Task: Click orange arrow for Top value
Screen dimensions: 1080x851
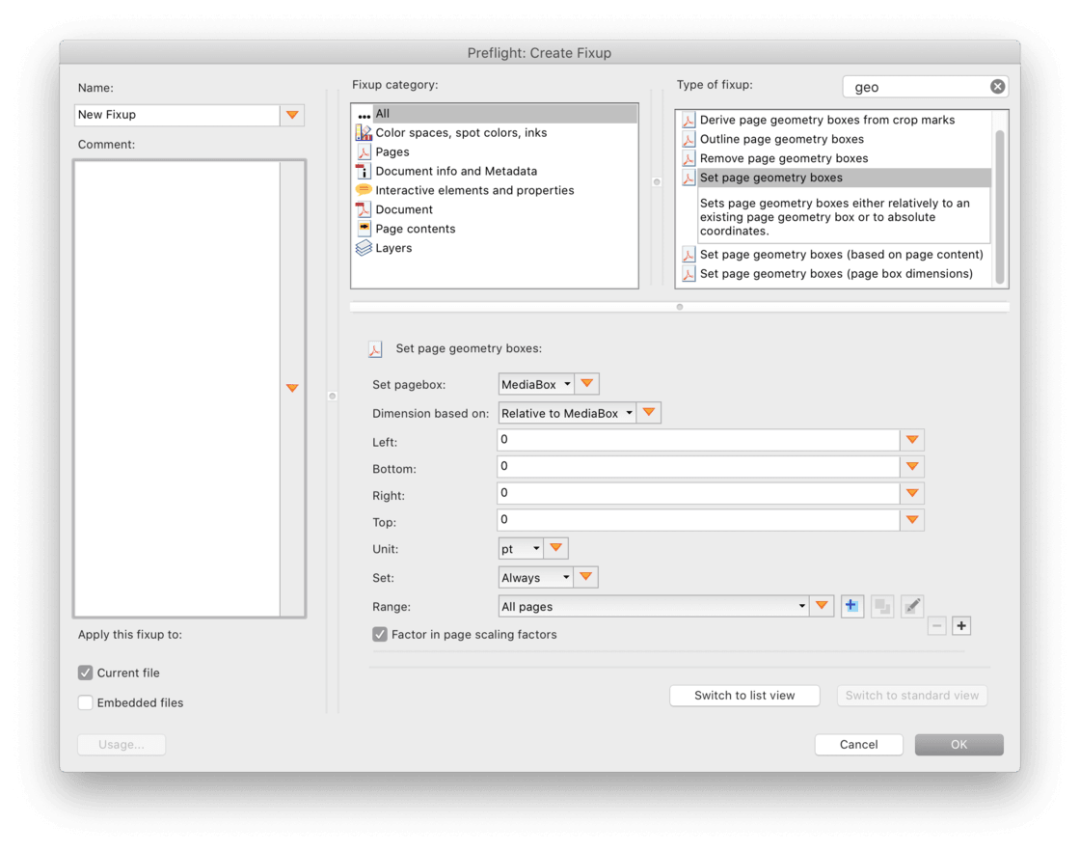Action: 913,520
